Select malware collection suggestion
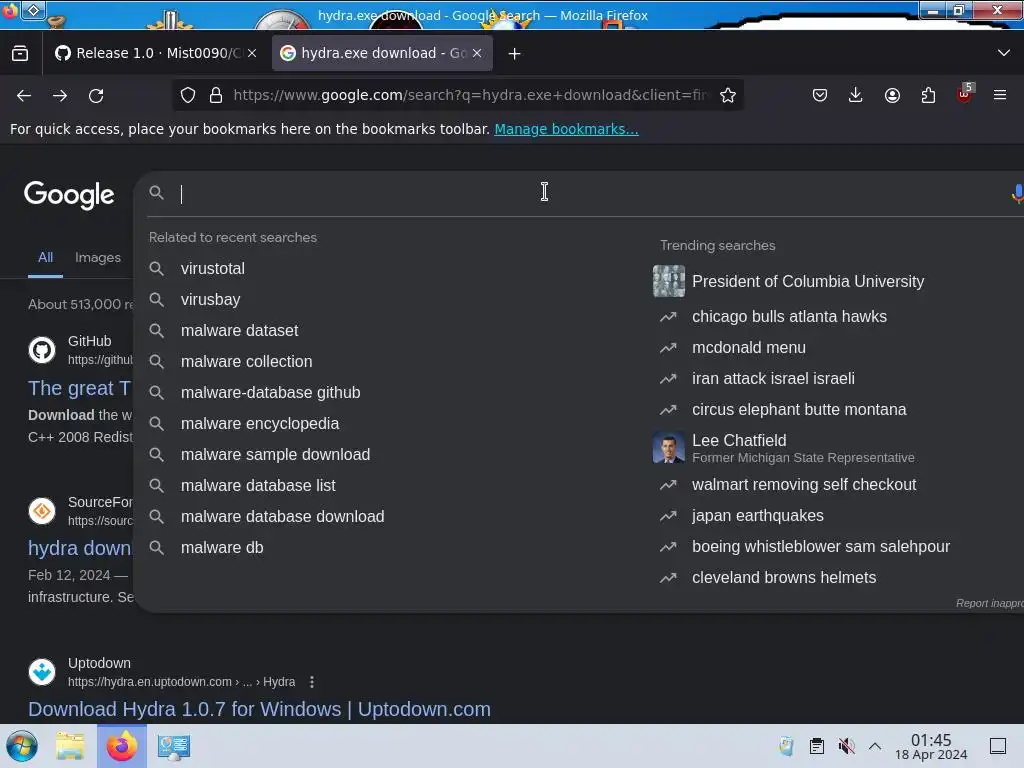 point(246,361)
